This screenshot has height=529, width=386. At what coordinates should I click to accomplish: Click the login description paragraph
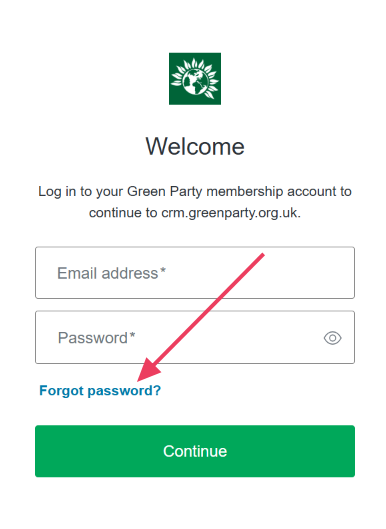tap(195, 202)
